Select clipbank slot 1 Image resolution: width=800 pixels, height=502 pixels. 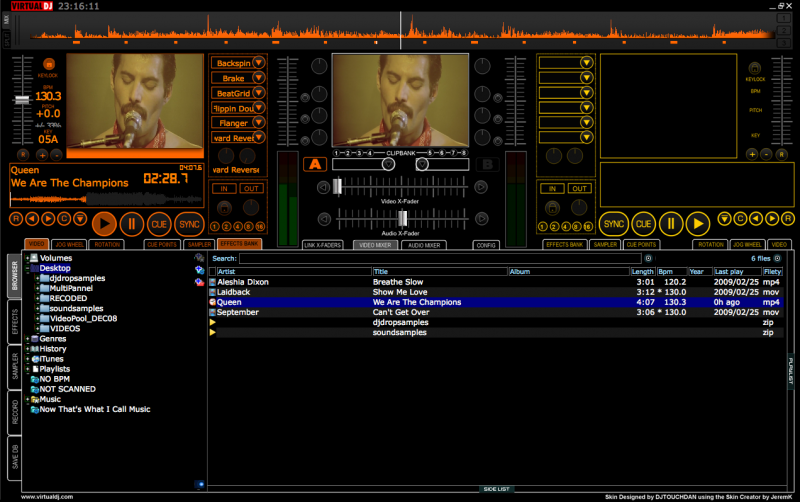pos(336,153)
